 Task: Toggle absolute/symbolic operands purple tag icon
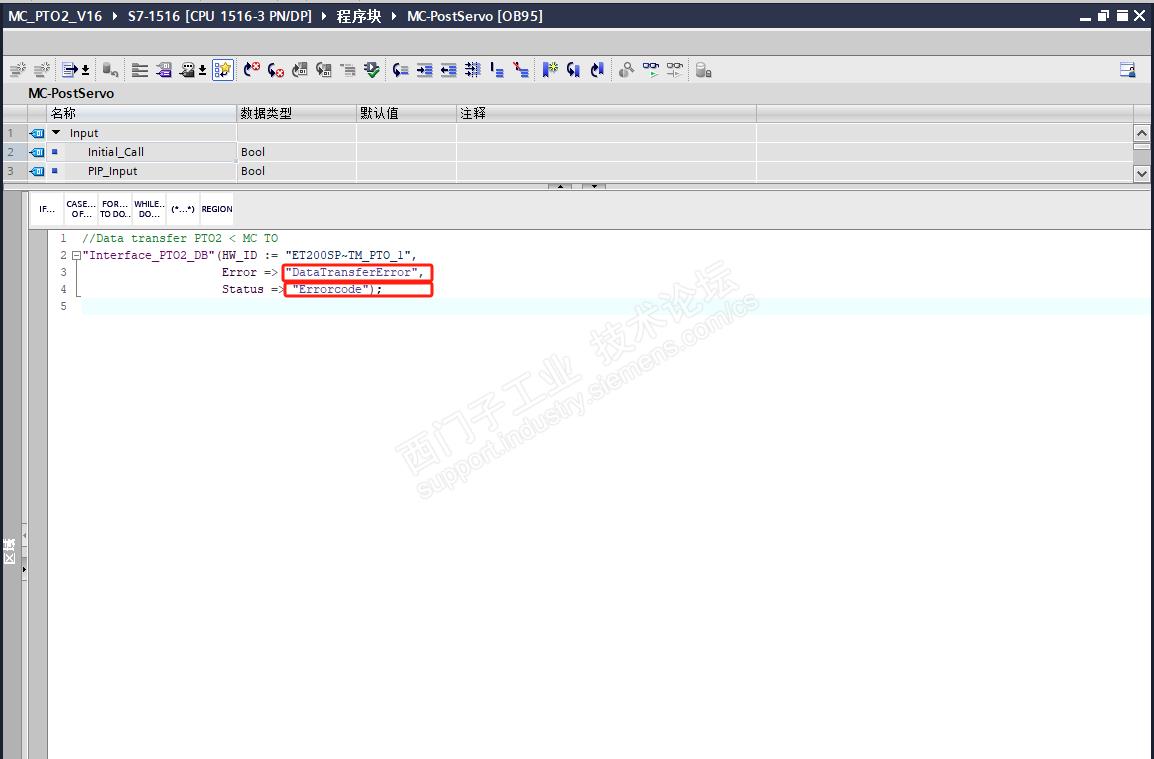[x=163, y=70]
